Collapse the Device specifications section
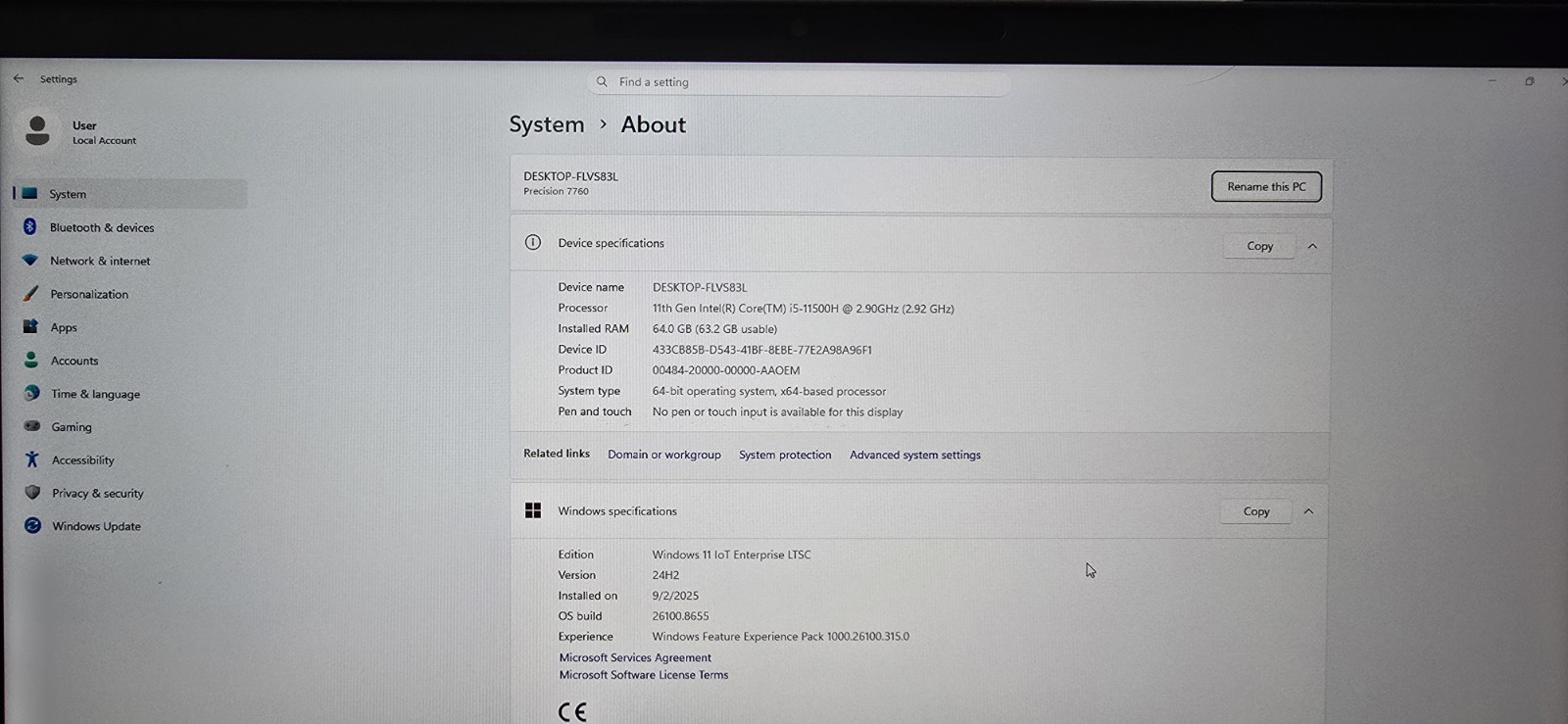1568x724 pixels. [1312, 246]
